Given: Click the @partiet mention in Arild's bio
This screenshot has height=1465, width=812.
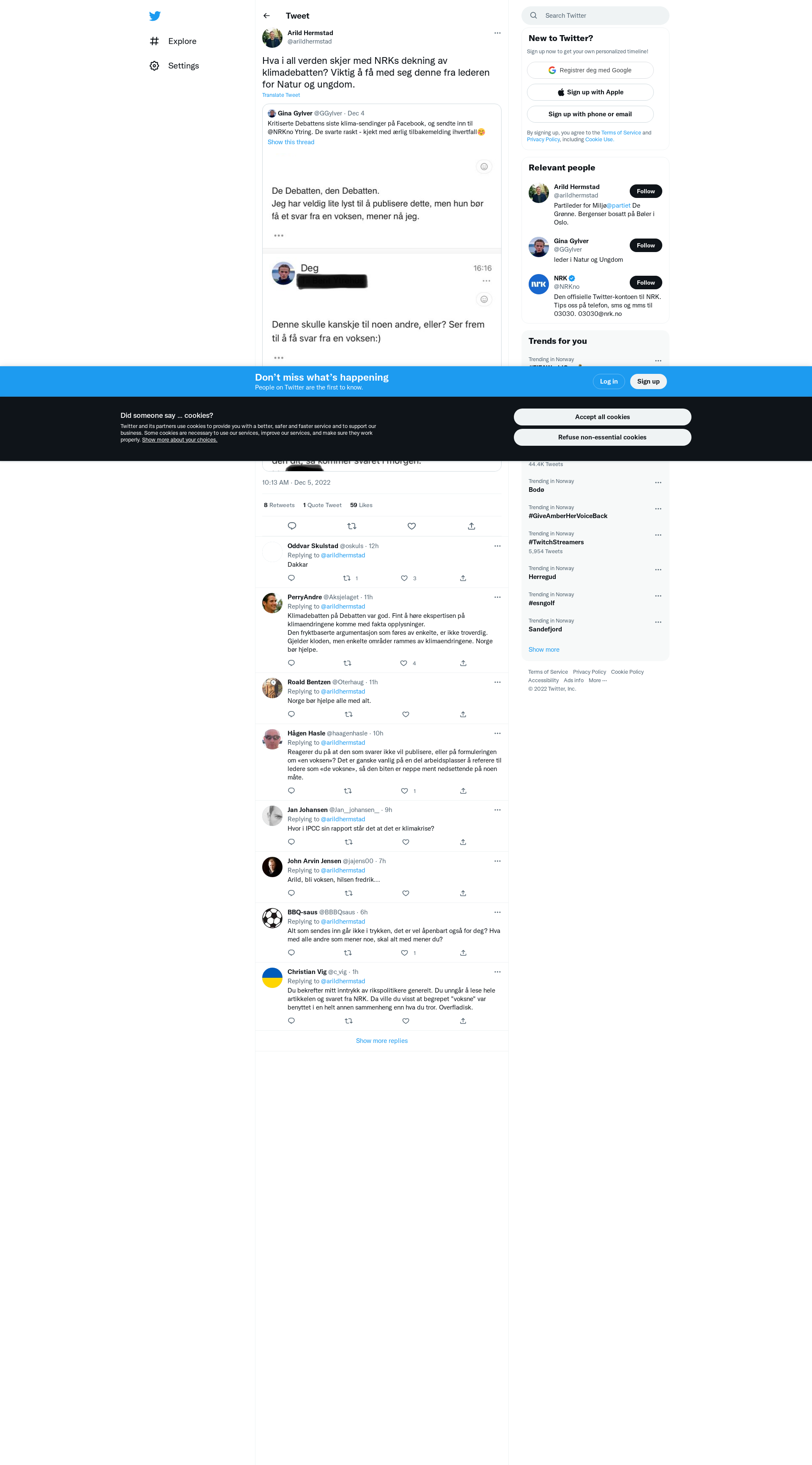Looking at the screenshot, I should [x=619, y=206].
